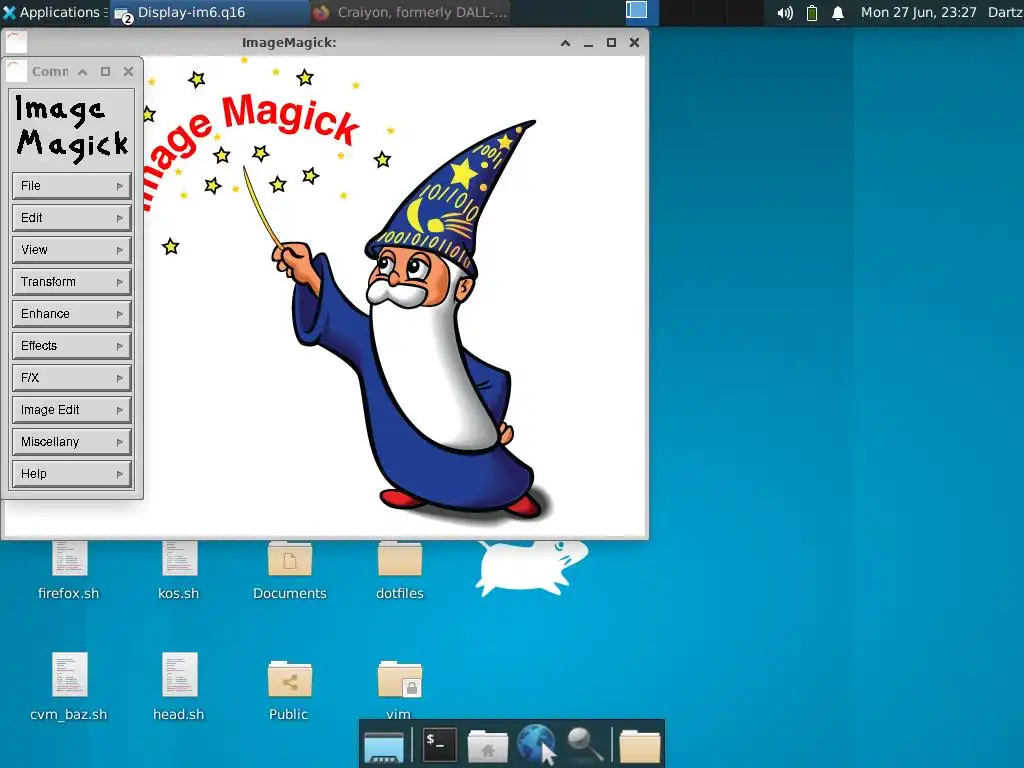Select the head.sh file icon
Image resolution: width=1024 pixels, height=768 pixels.
180,675
